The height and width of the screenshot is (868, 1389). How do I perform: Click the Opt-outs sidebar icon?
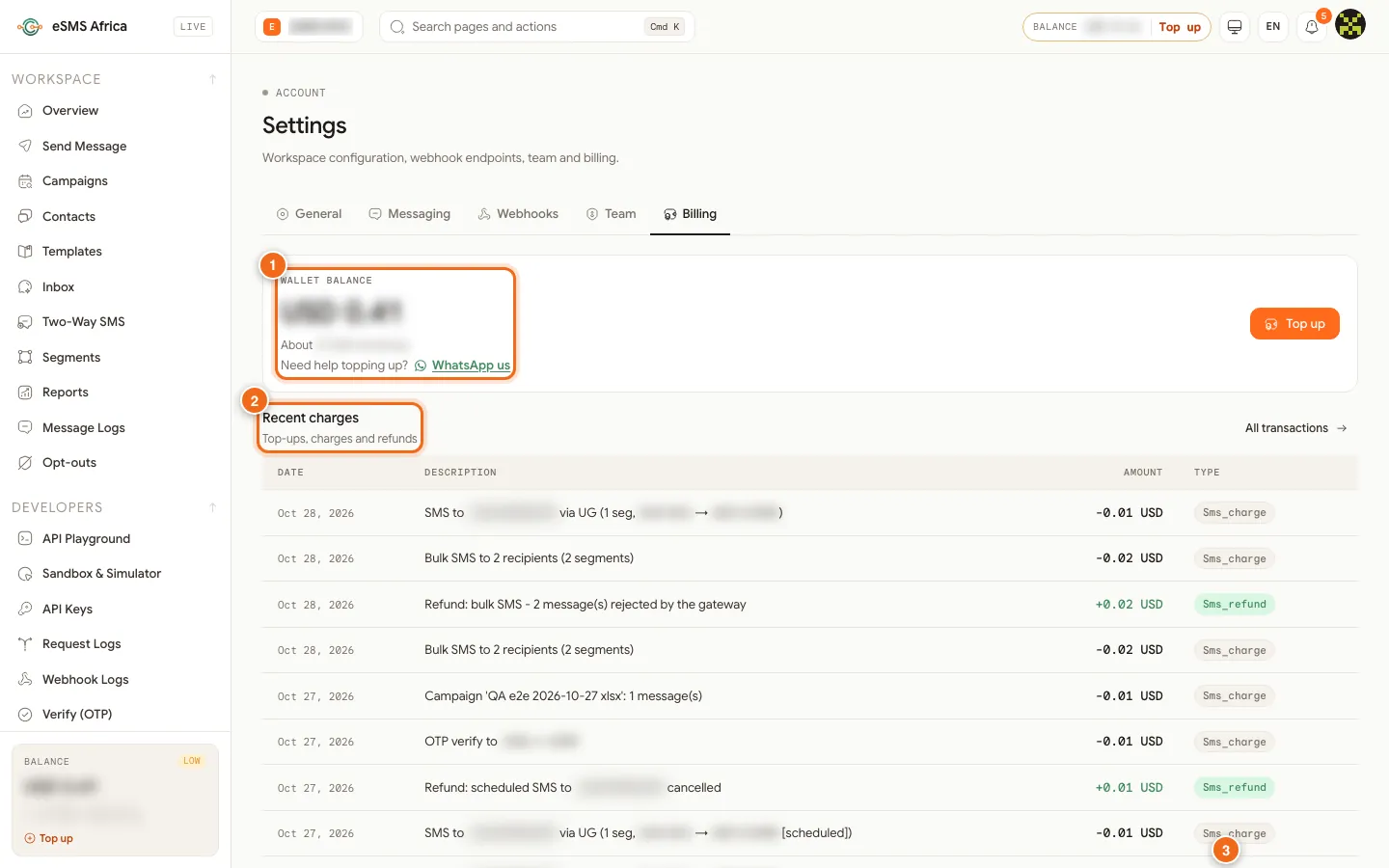point(26,463)
